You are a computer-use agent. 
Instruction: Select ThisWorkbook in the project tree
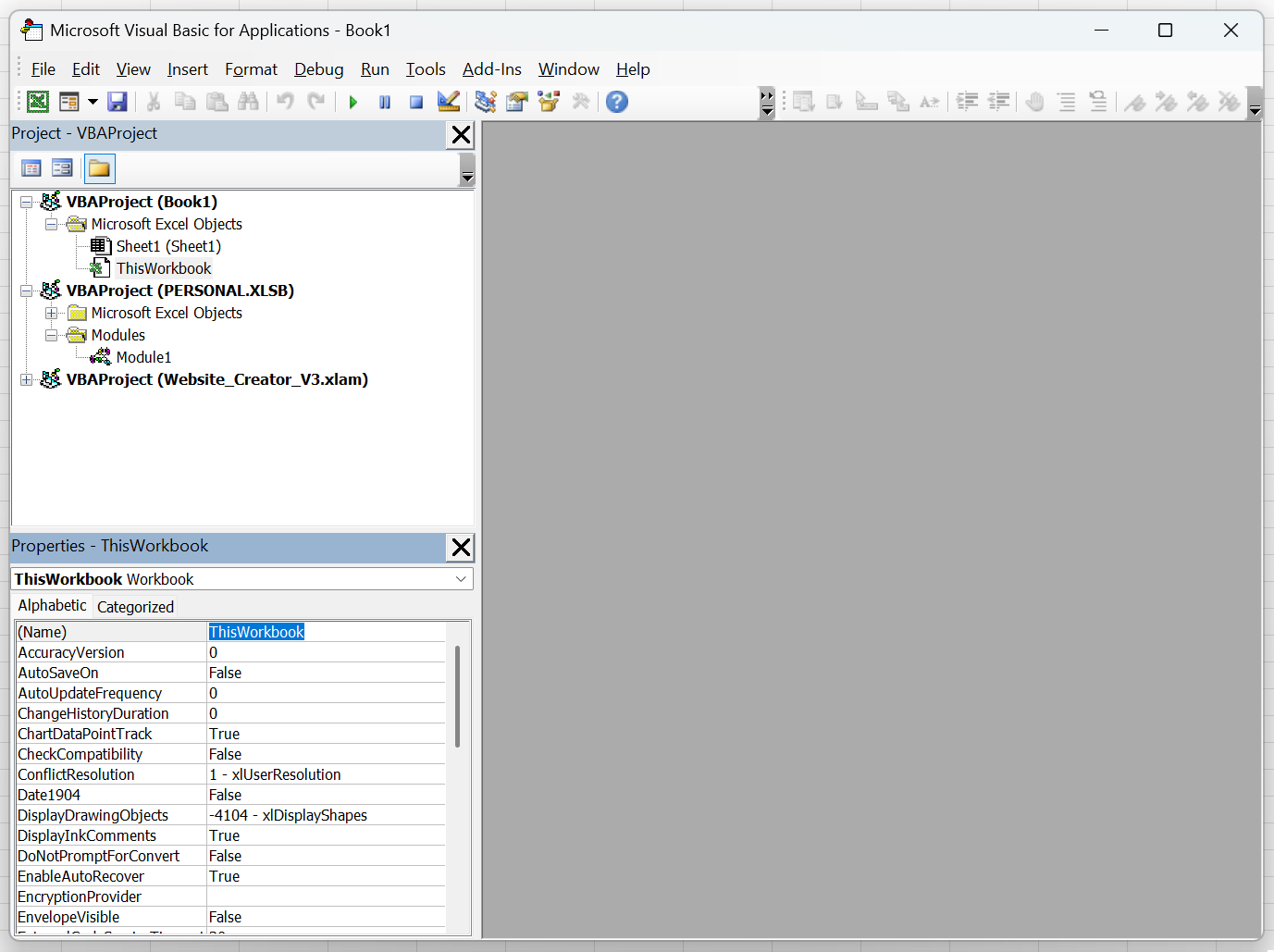click(x=164, y=268)
